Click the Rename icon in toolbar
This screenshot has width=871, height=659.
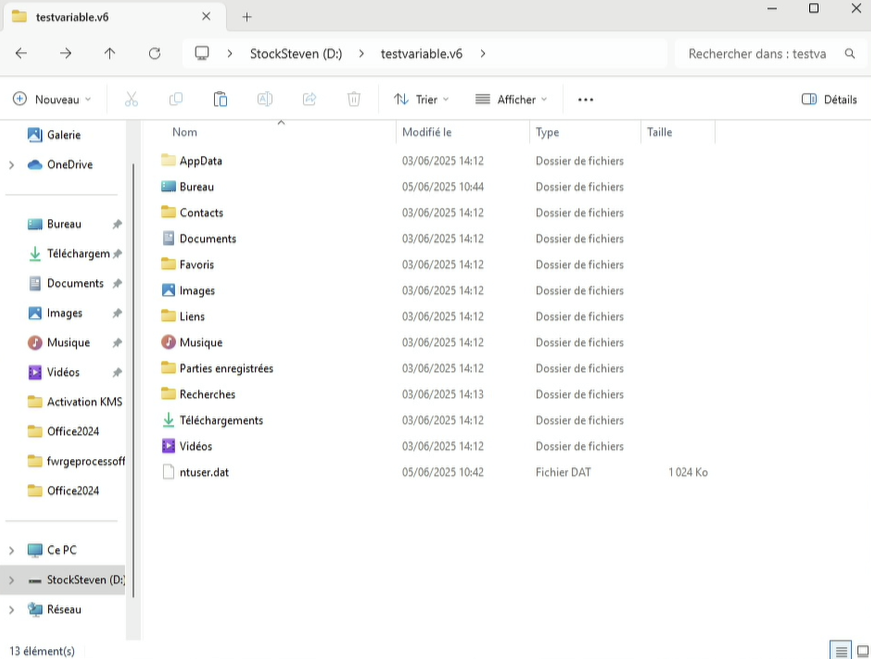(265, 99)
